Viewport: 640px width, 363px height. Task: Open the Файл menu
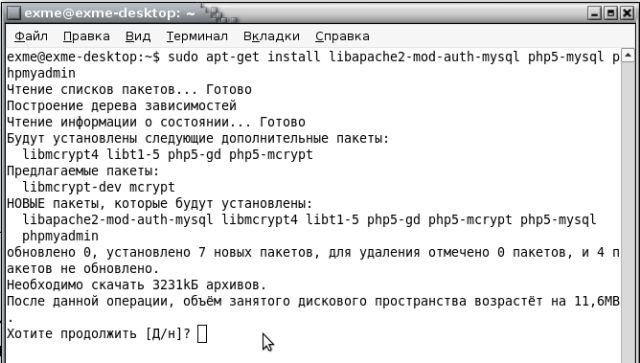click(31, 36)
